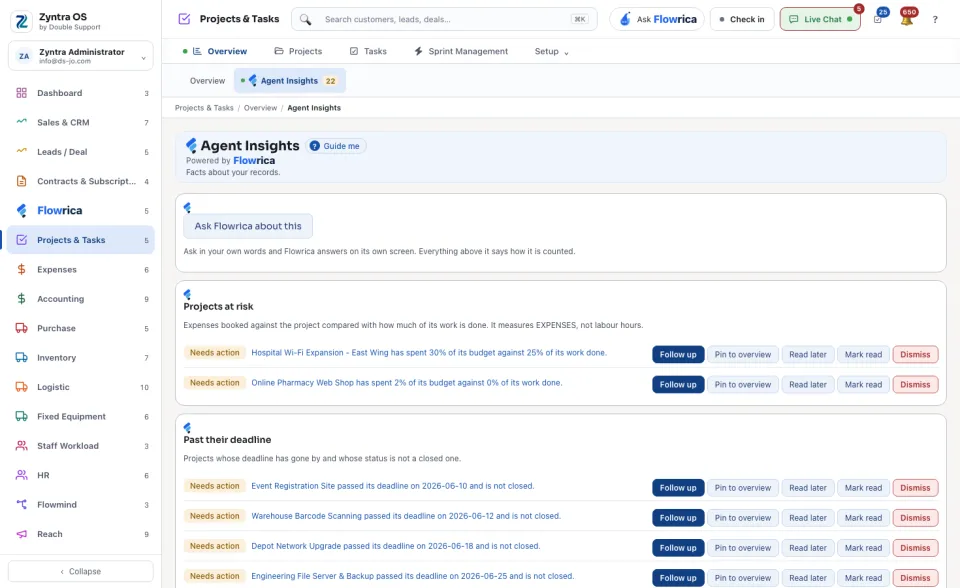Click Ask Flowrica about this
The height and width of the screenshot is (588, 960).
click(x=248, y=226)
